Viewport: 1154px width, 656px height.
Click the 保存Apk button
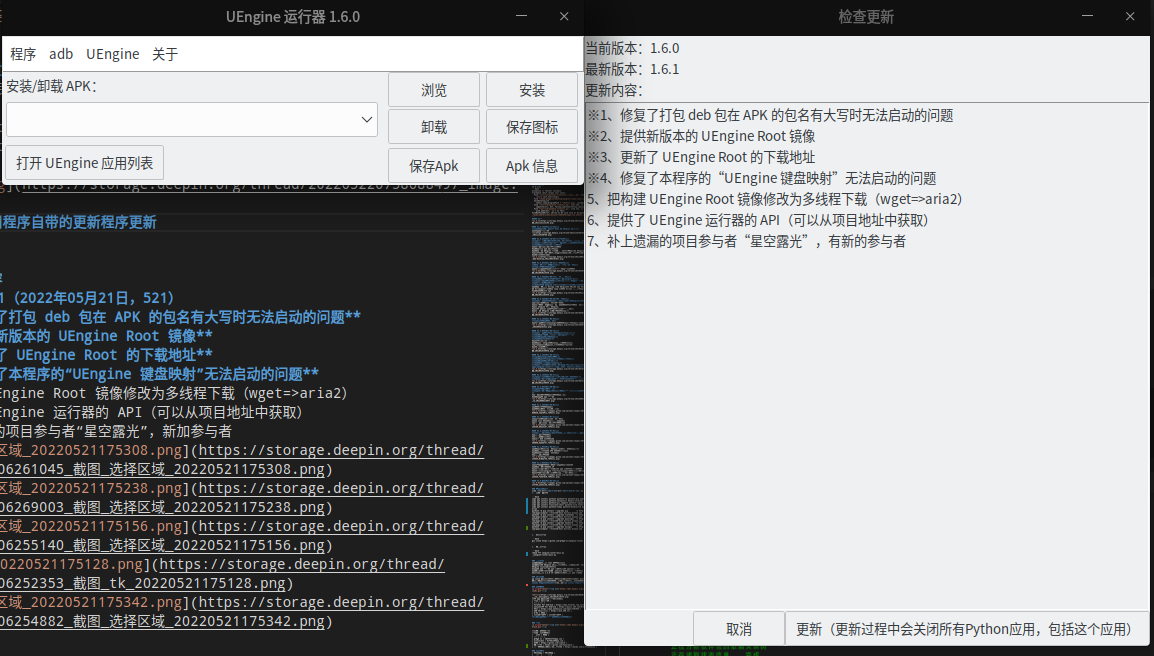pyautogui.click(x=433, y=166)
